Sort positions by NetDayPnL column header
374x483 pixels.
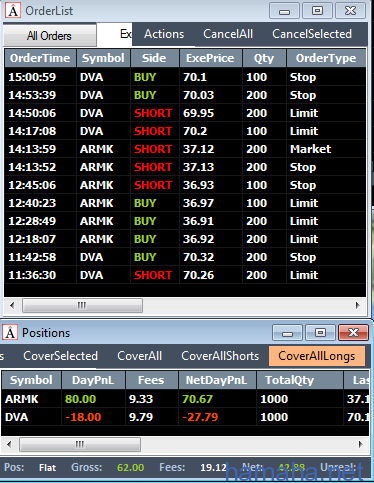click(217, 380)
